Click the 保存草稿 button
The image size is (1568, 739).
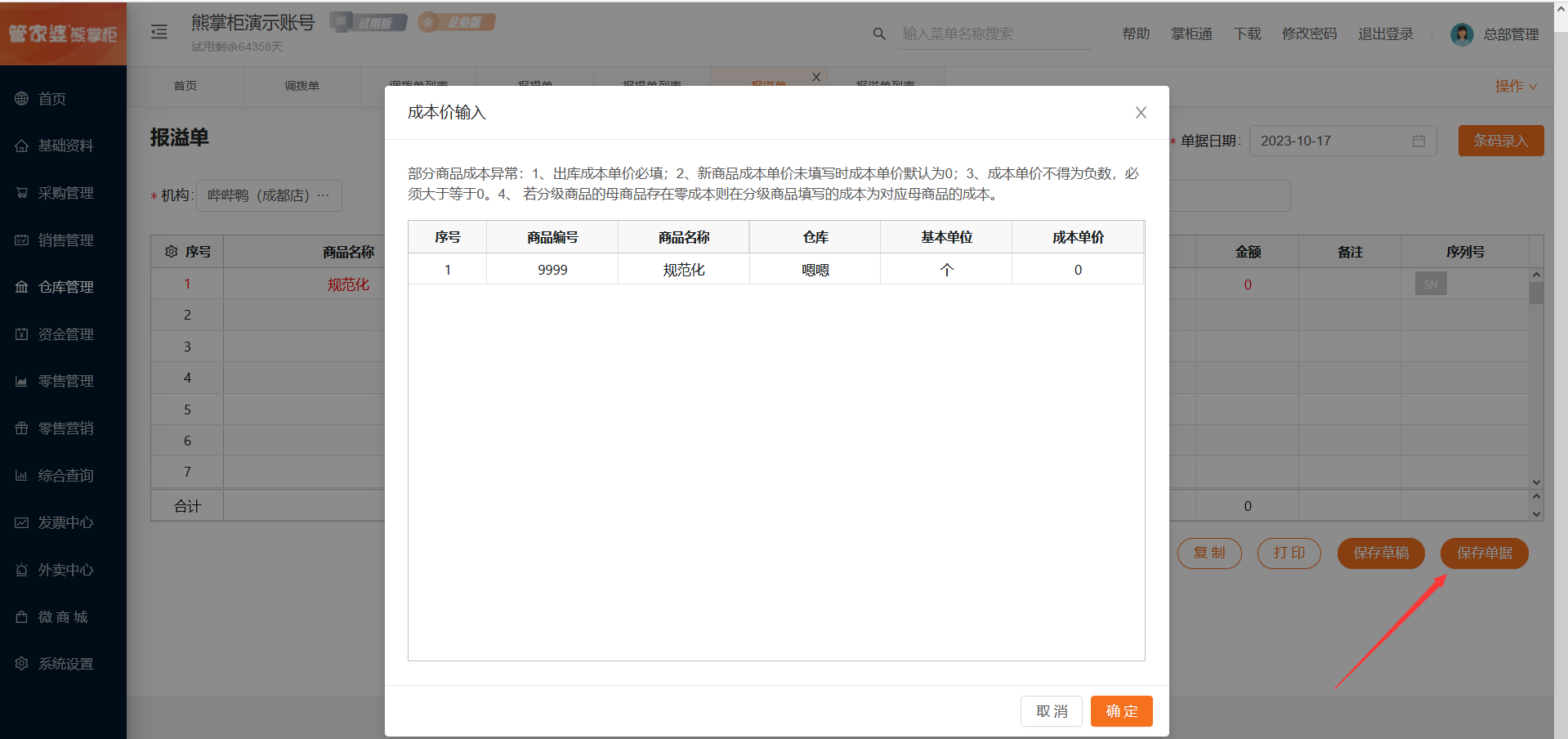[1381, 553]
